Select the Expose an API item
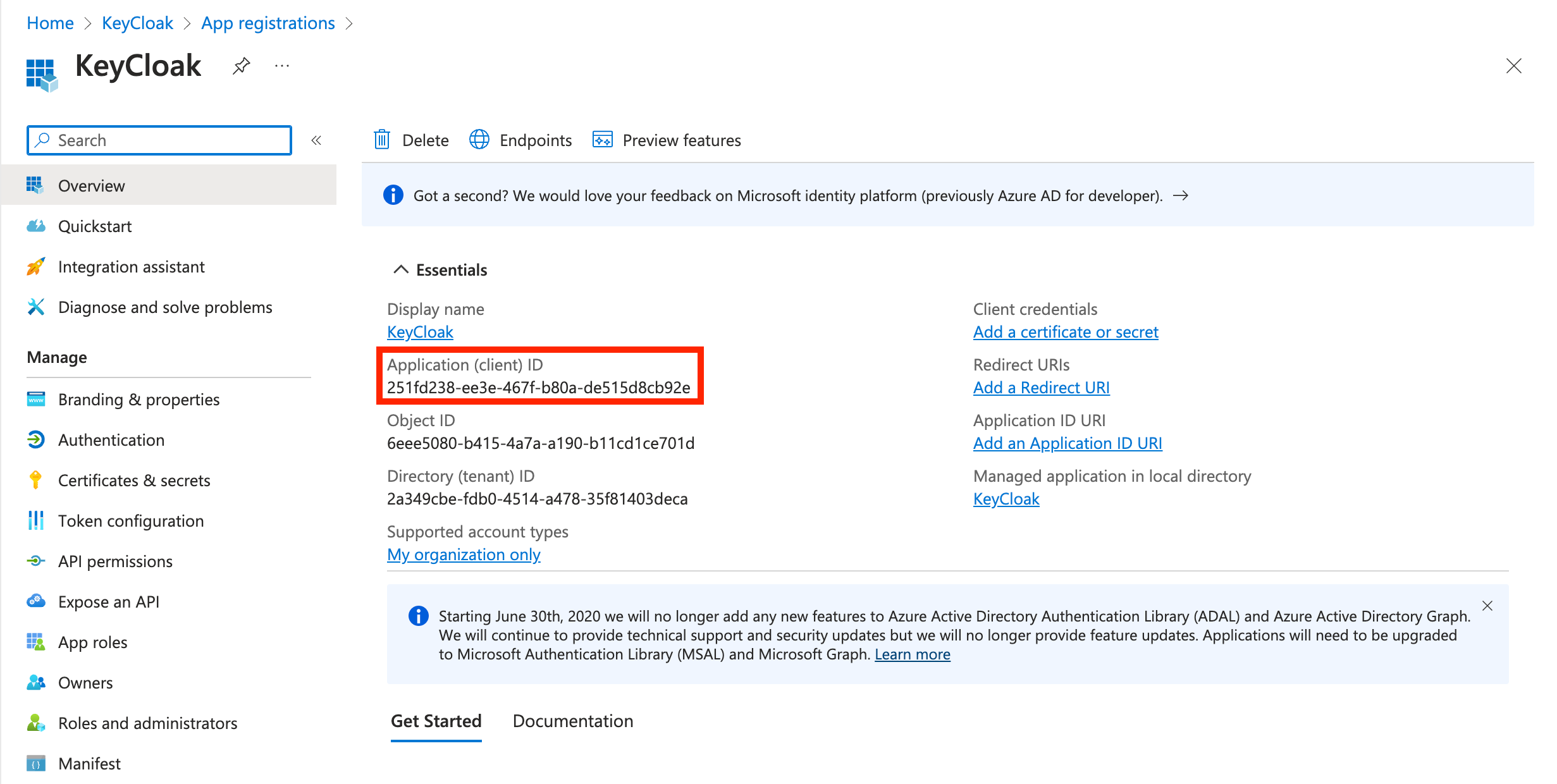 [108, 602]
